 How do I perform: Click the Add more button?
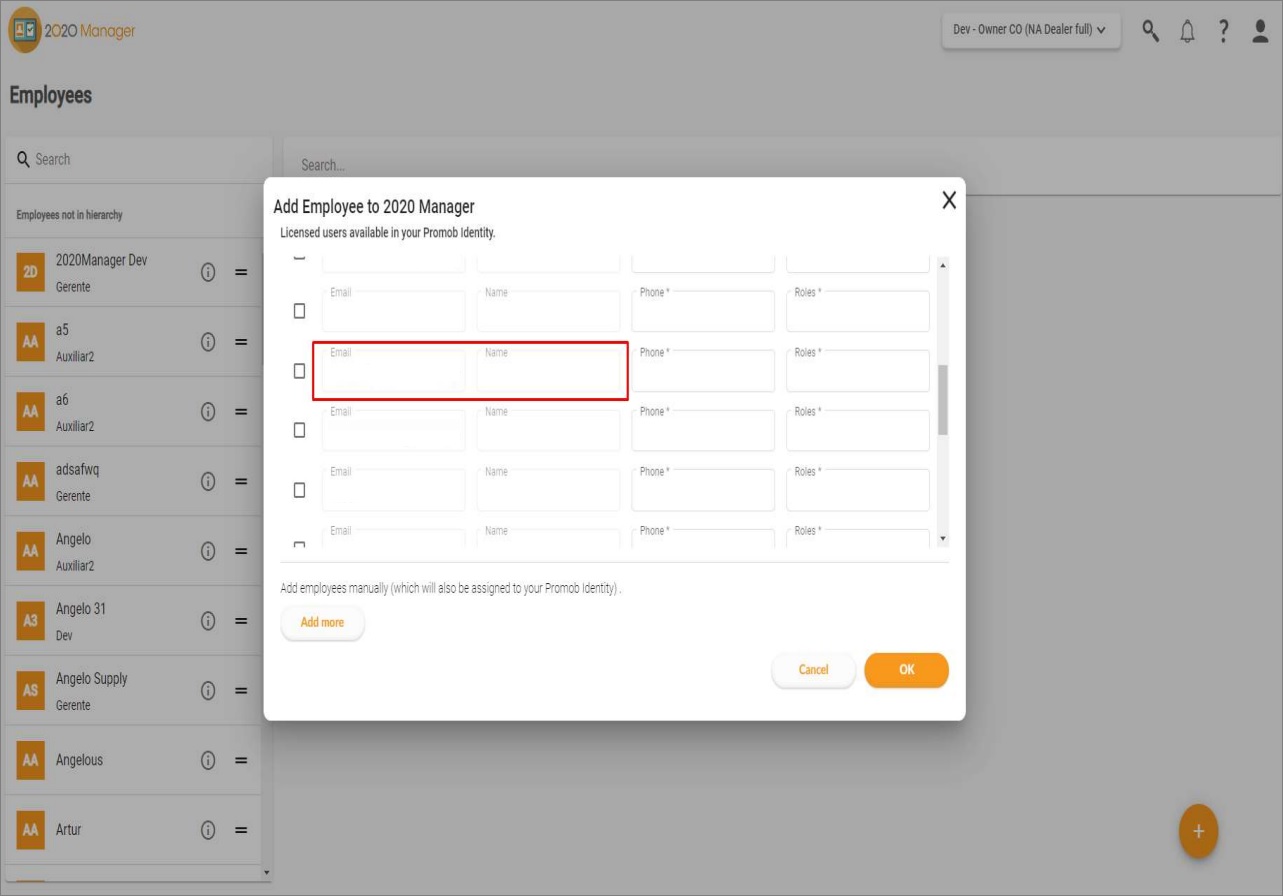coord(322,622)
